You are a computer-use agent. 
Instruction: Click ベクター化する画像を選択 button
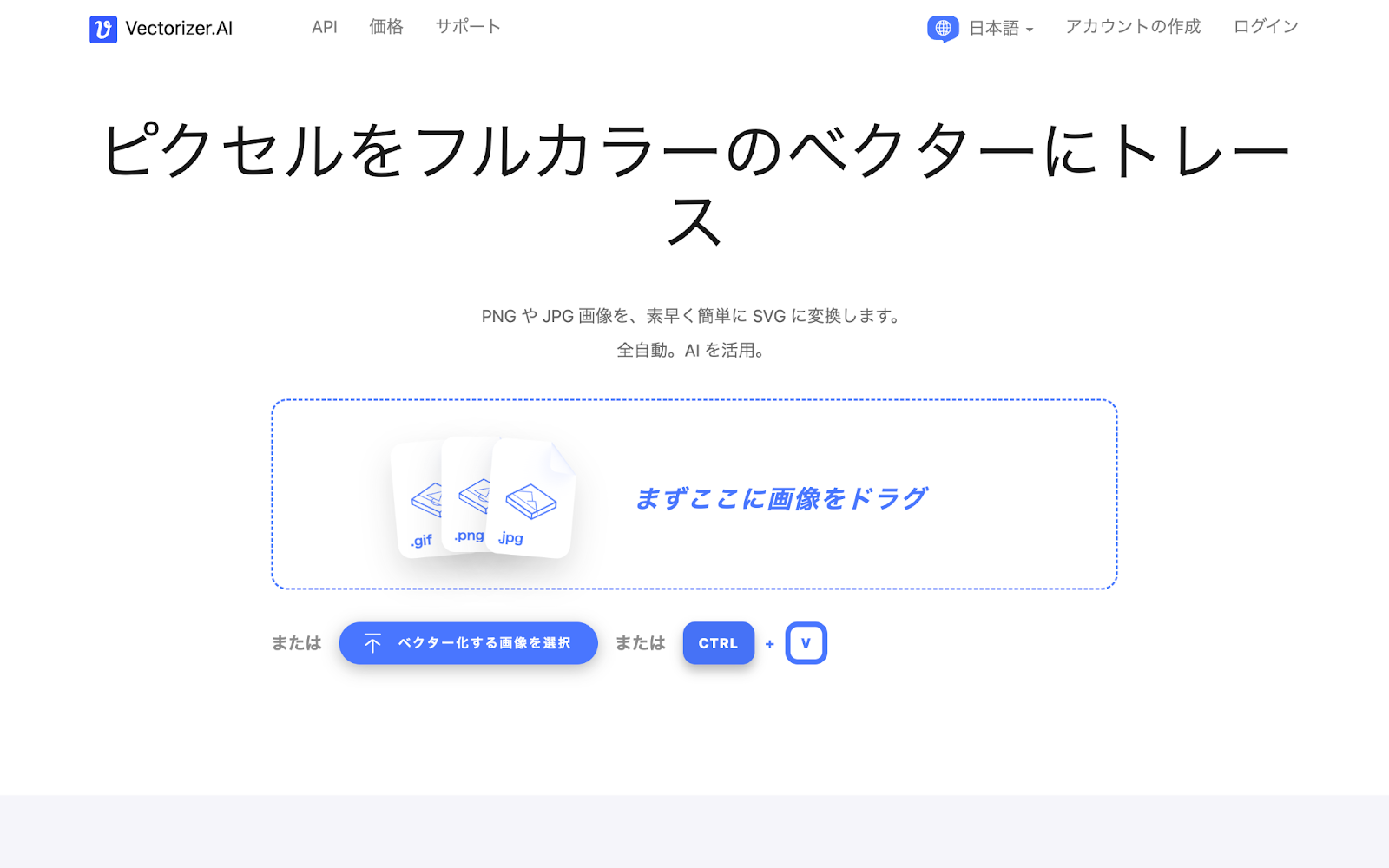pos(468,643)
